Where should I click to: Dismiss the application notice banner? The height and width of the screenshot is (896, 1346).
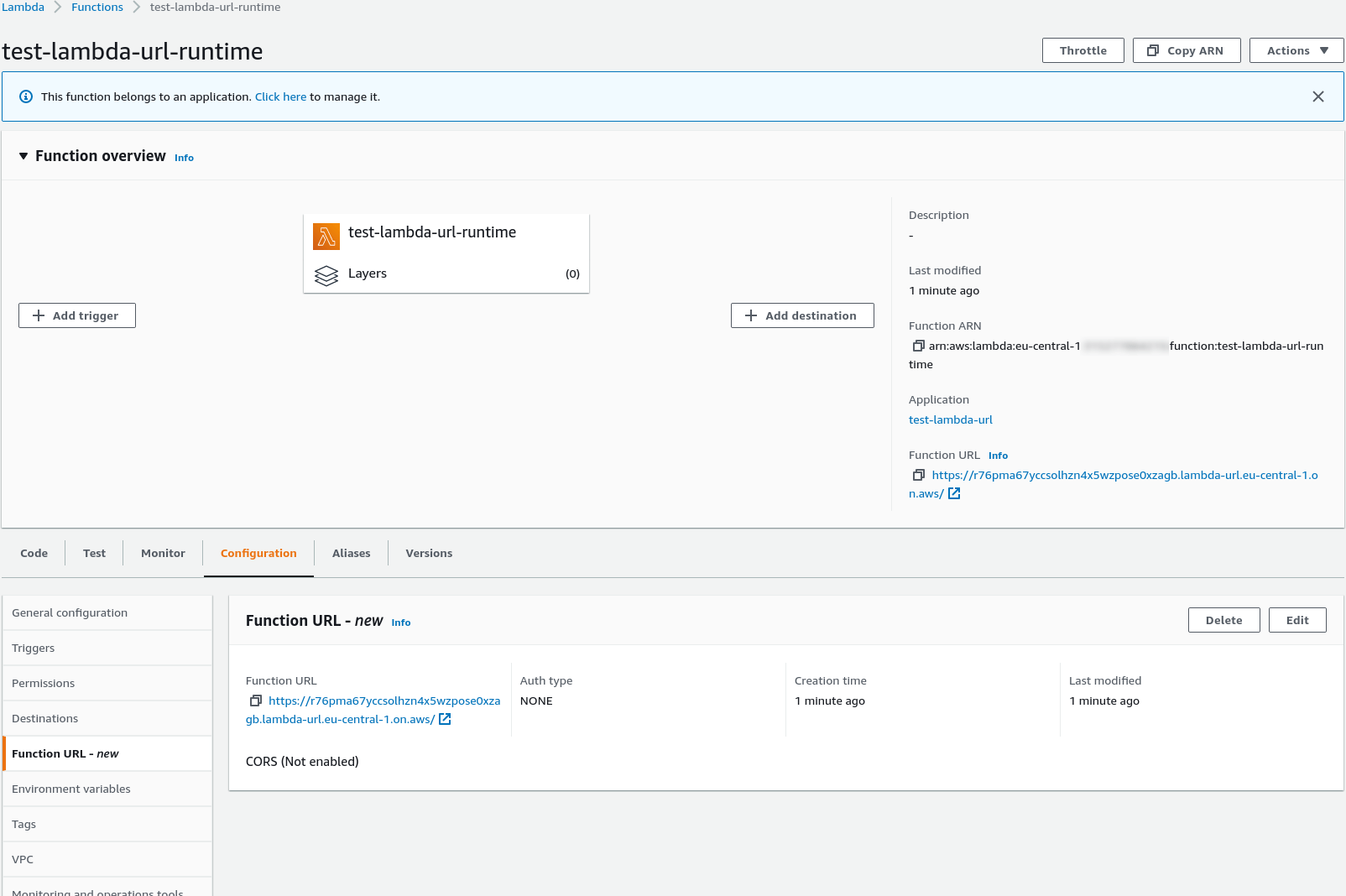coord(1318,96)
